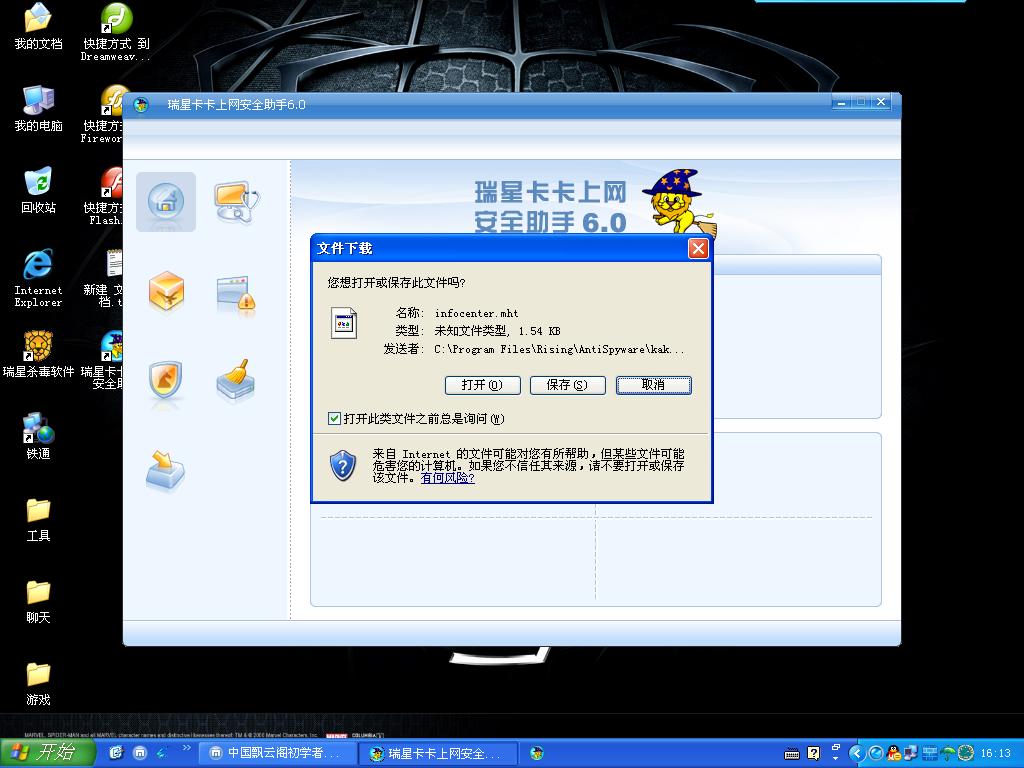Click the keyboard icon in taskbar
This screenshot has height=768, width=1024.
point(792,754)
